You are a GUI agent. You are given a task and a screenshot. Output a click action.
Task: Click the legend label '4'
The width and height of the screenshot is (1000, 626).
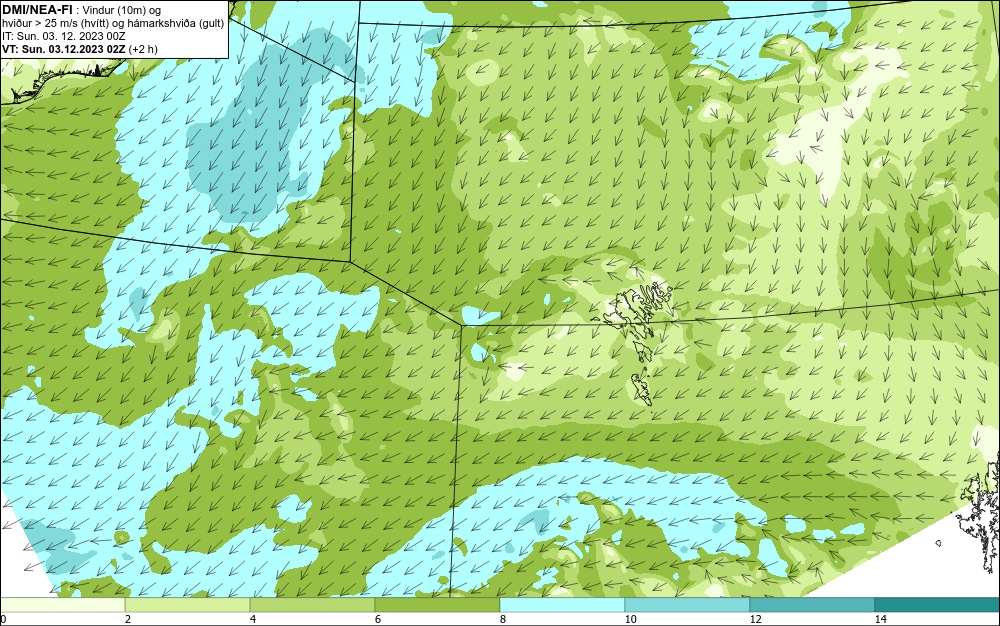(x=253, y=619)
